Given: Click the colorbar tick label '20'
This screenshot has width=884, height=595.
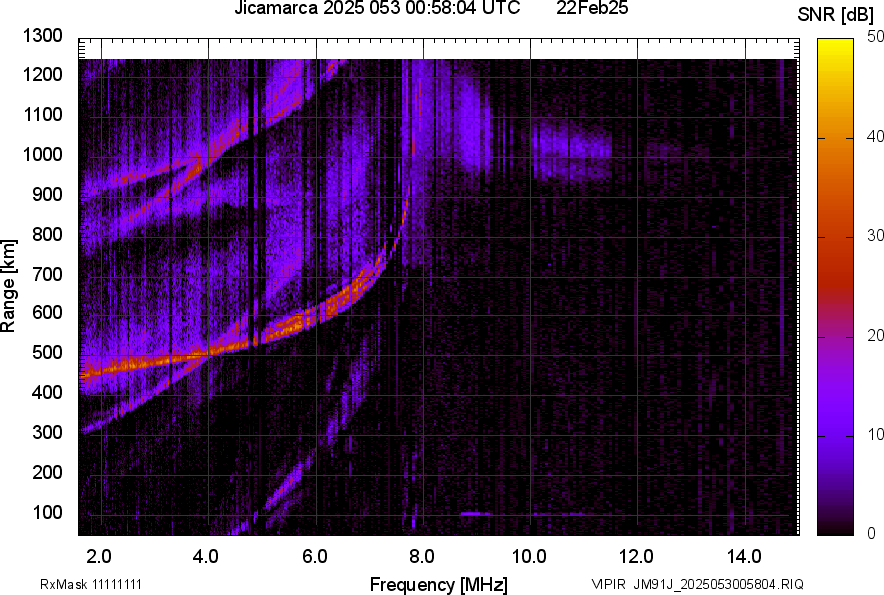Looking at the screenshot, I should pyautogui.click(x=875, y=336).
